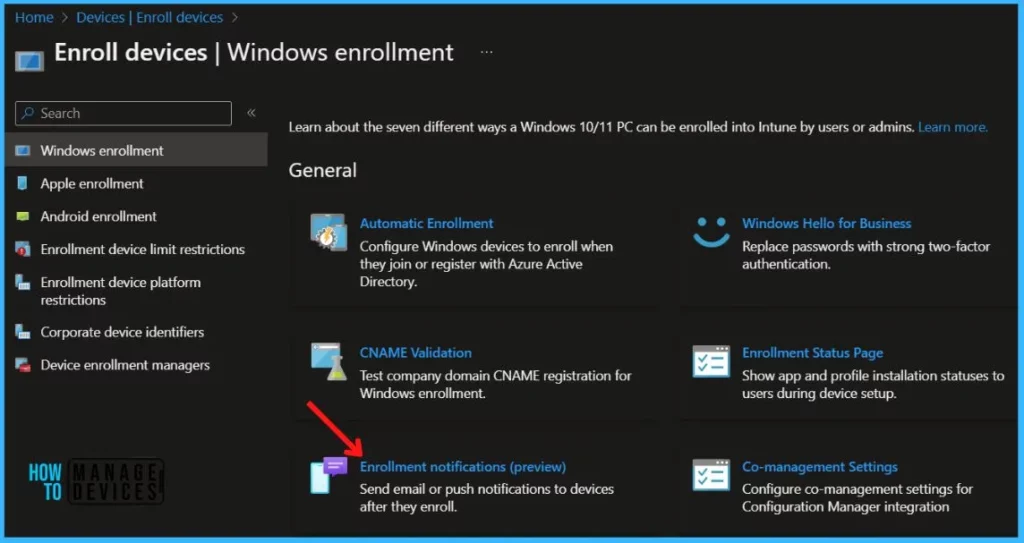1024x543 pixels.
Task: Select Windows enrollment in the sidebar
Action: click(136, 150)
